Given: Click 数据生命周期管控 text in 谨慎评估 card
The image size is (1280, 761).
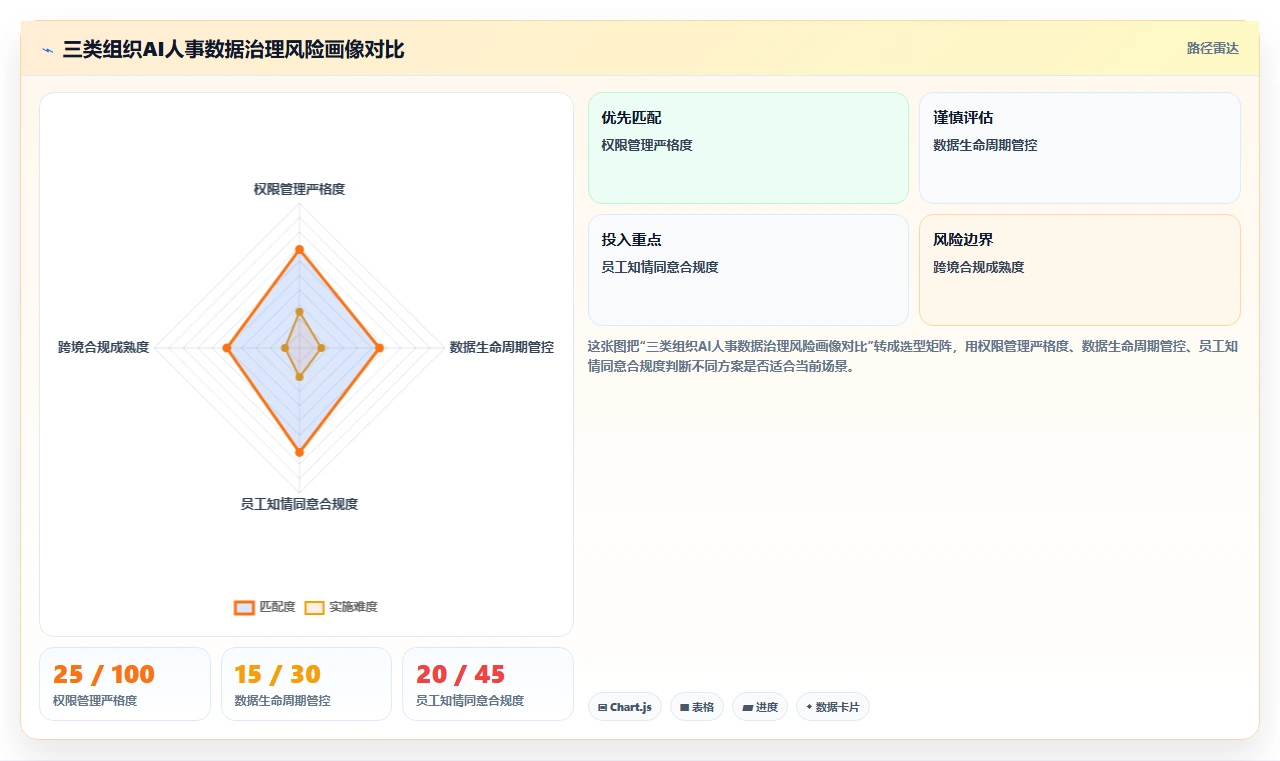Looking at the screenshot, I should (985, 145).
